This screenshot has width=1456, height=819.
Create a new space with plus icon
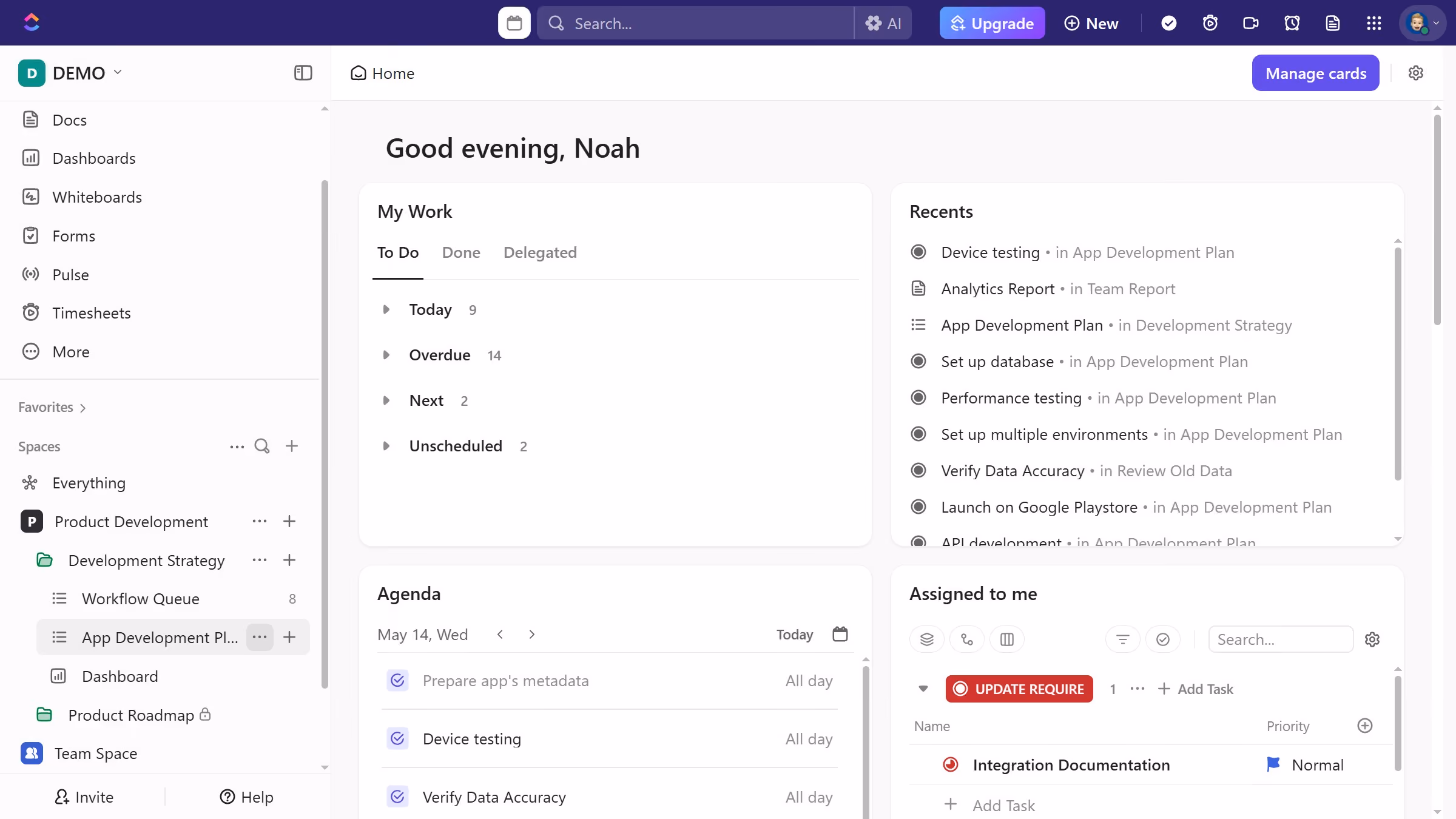[292, 446]
